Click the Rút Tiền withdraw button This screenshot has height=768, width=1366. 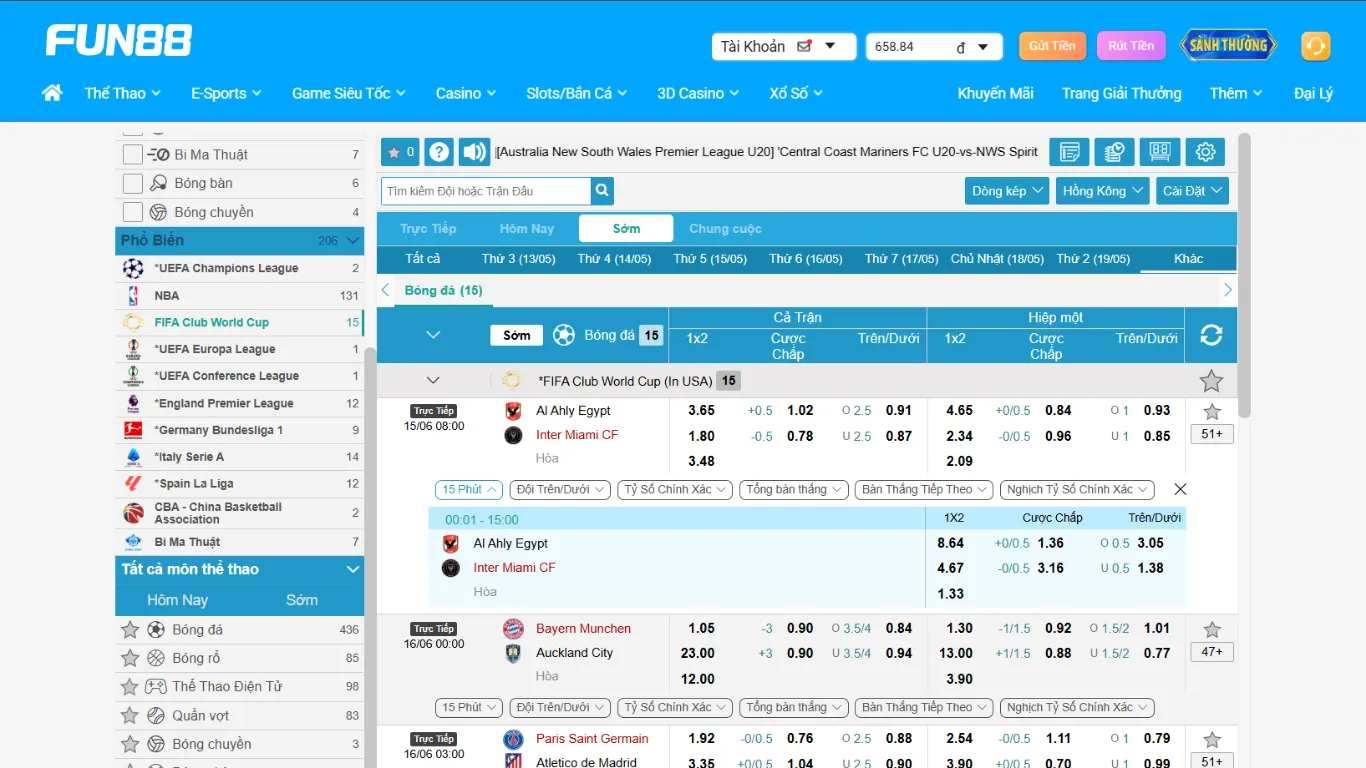1131,46
